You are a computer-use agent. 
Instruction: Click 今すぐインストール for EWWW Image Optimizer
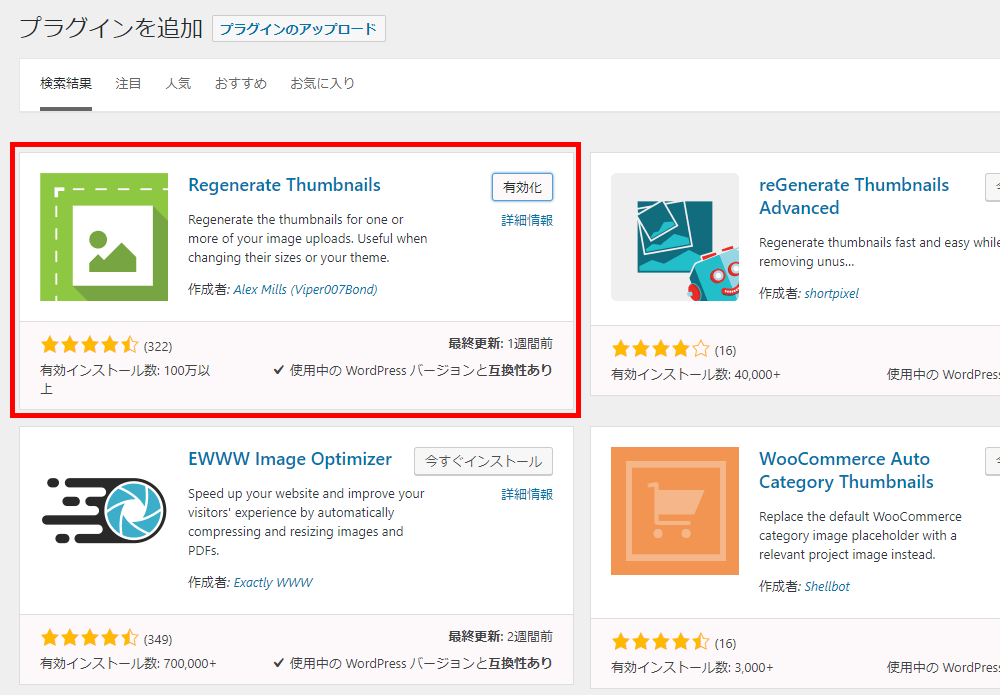pyautogui.click(x=483, y=461)
